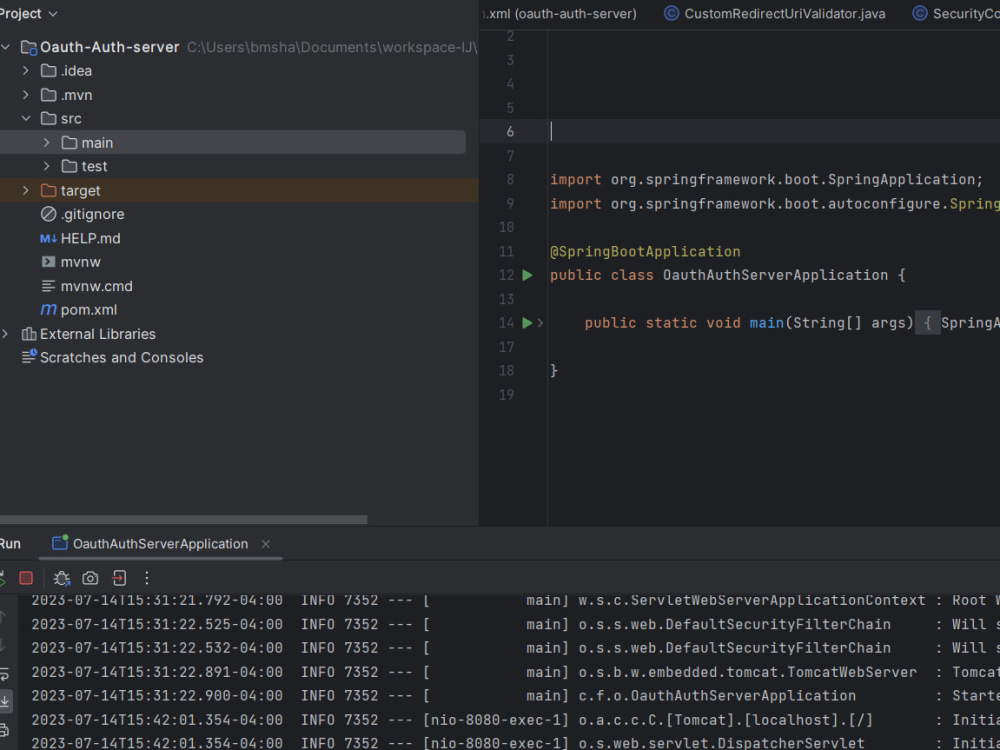Click the .gitignore file icon
Screen dimensions: 1000x750
click(48, 214)
